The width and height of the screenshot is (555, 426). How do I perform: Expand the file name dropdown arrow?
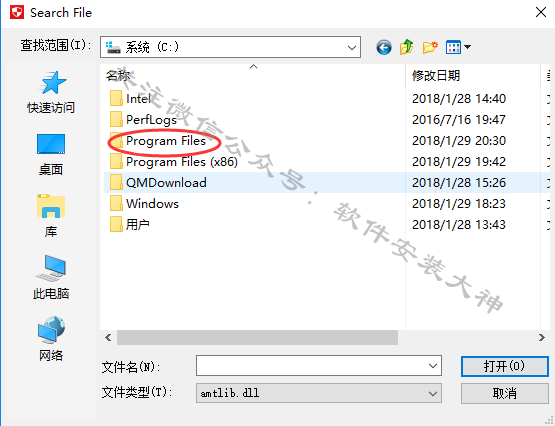click(433, 366)
